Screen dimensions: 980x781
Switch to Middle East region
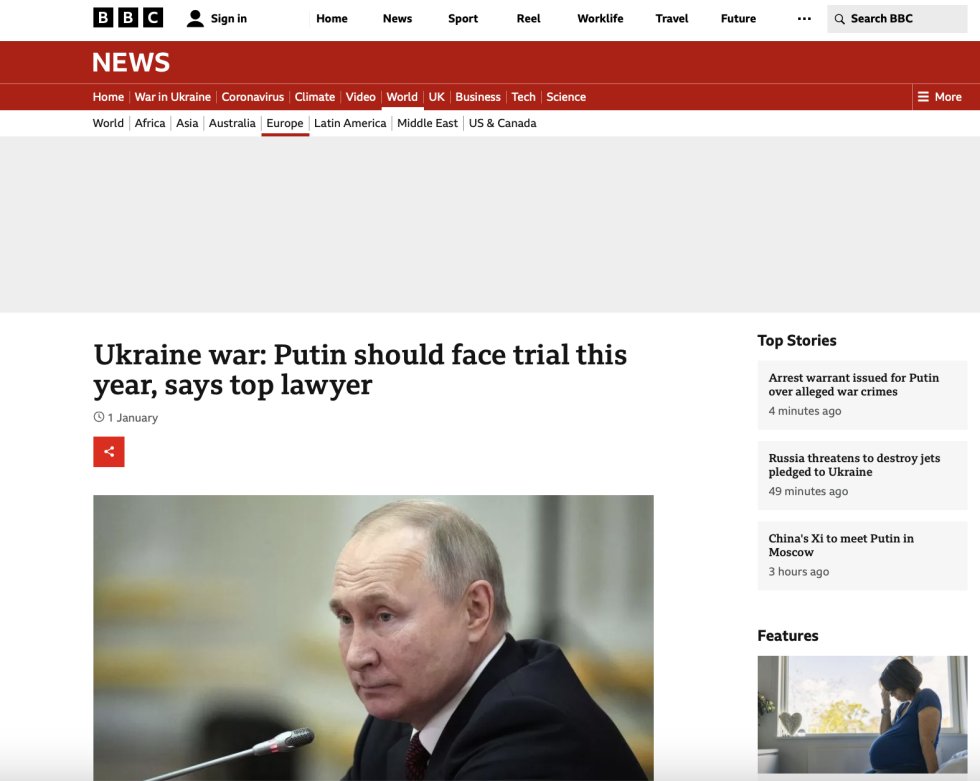(x=428, y=123)
